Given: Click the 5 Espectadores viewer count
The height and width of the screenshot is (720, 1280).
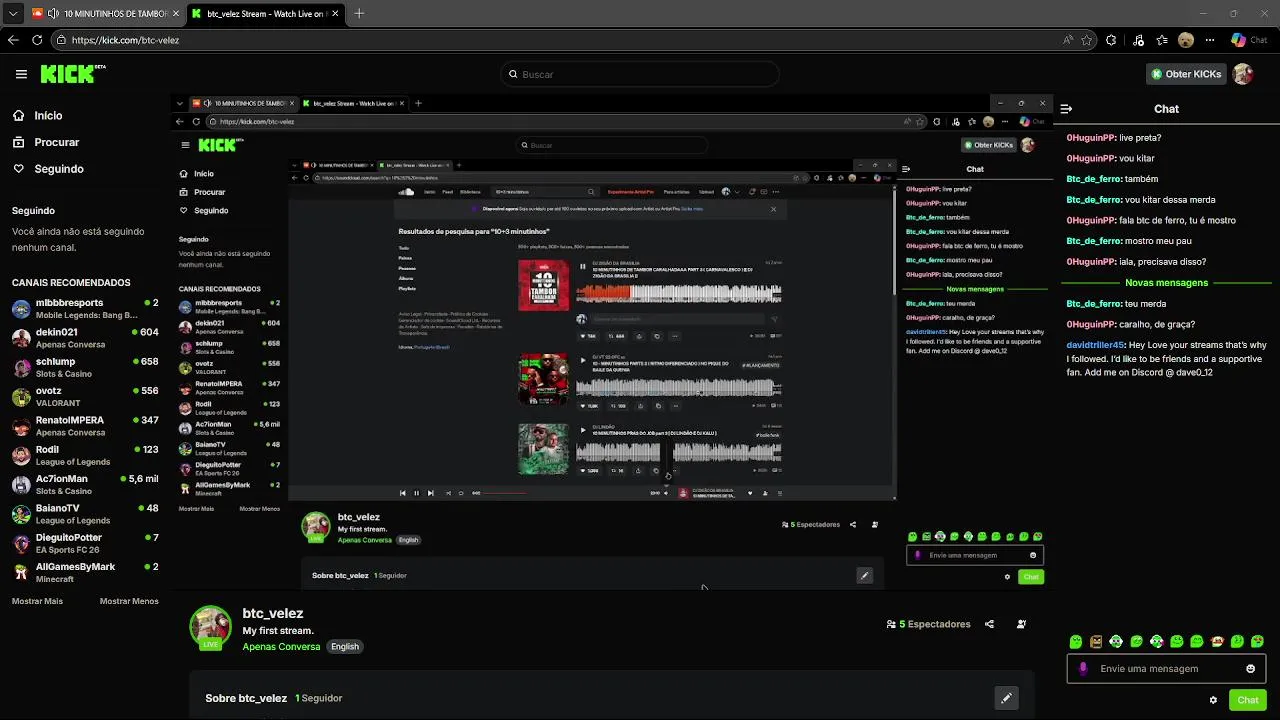Looking at the screenshot, I should [929, 624].
